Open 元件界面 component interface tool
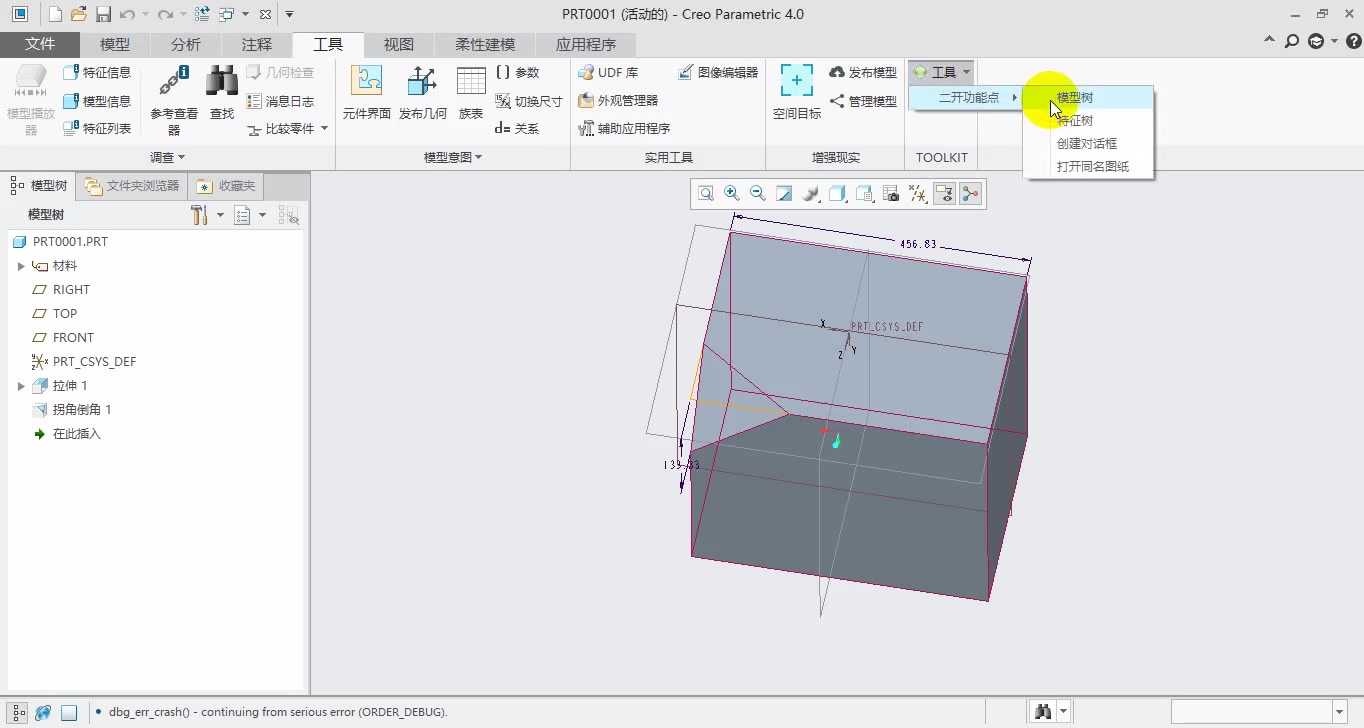The height and width of the screenshot is (728, 1364). 366,94
